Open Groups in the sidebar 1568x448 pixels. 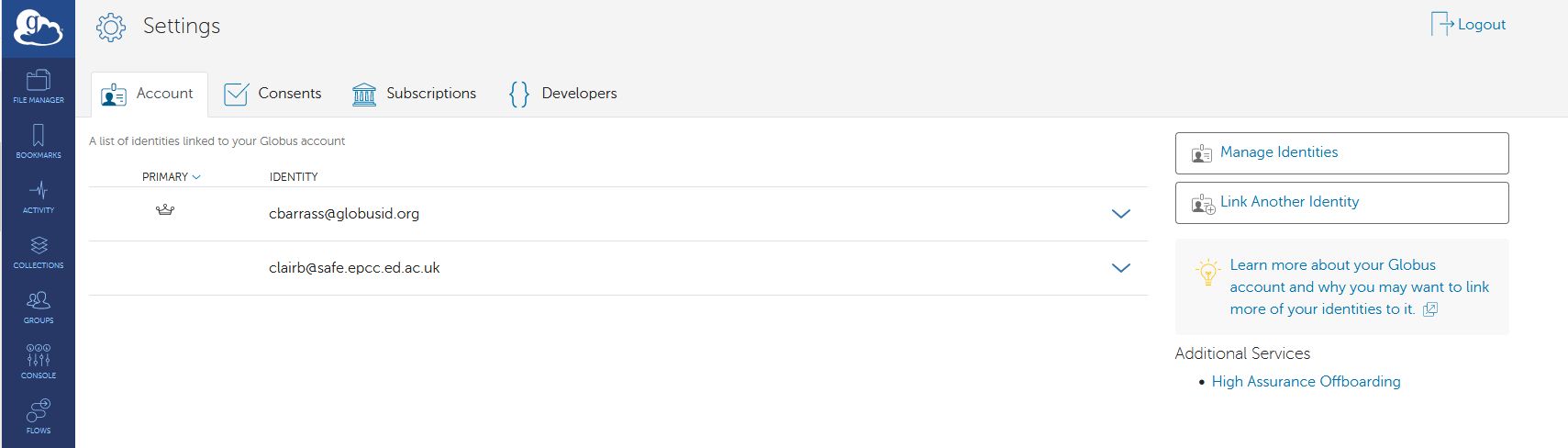[x=39, y=306]
